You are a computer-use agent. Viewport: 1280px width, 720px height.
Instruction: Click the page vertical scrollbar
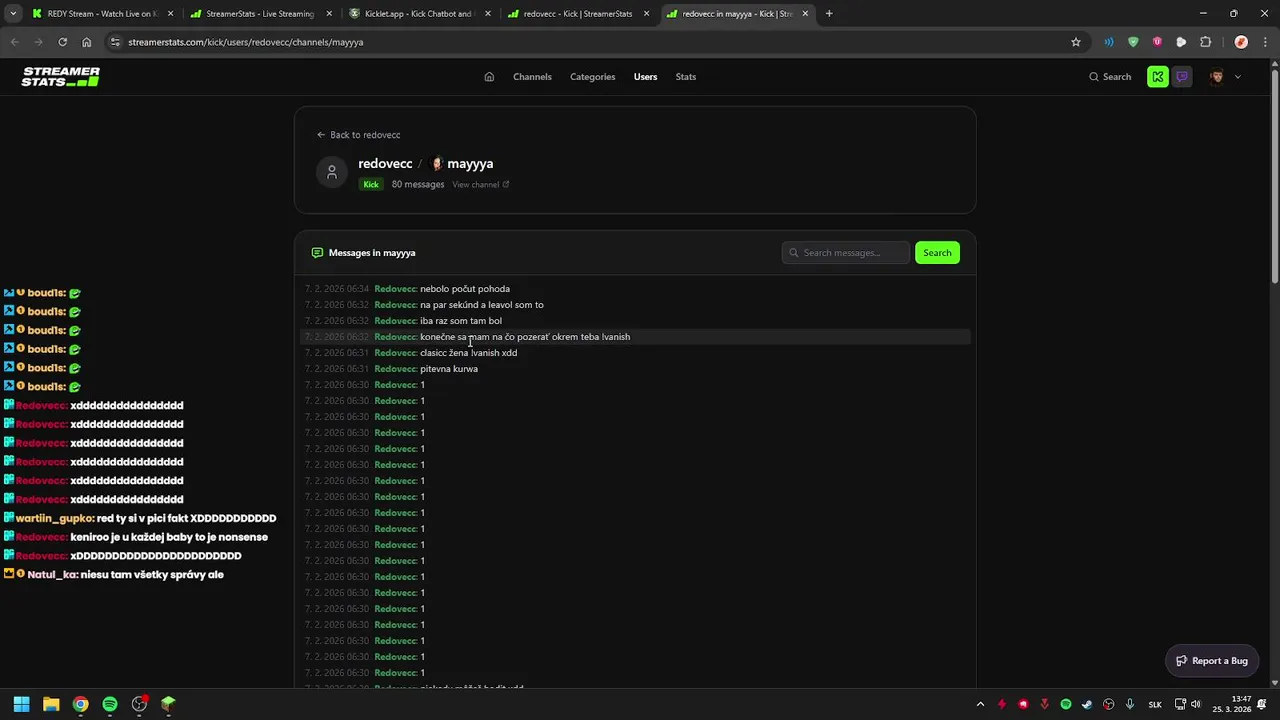[x=1274, y=175]
